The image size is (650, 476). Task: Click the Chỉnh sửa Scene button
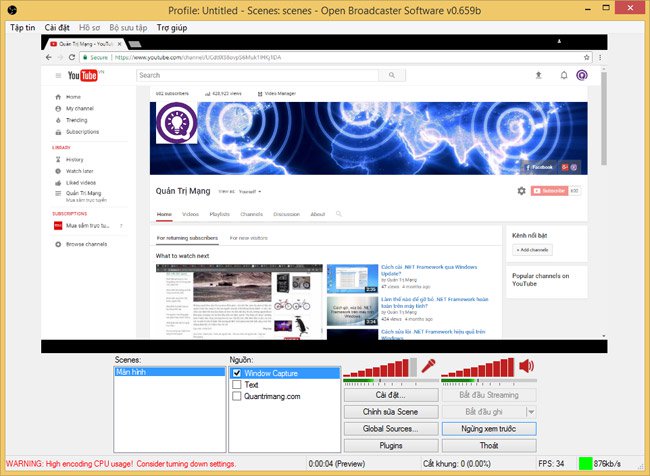tap(391, 412)
